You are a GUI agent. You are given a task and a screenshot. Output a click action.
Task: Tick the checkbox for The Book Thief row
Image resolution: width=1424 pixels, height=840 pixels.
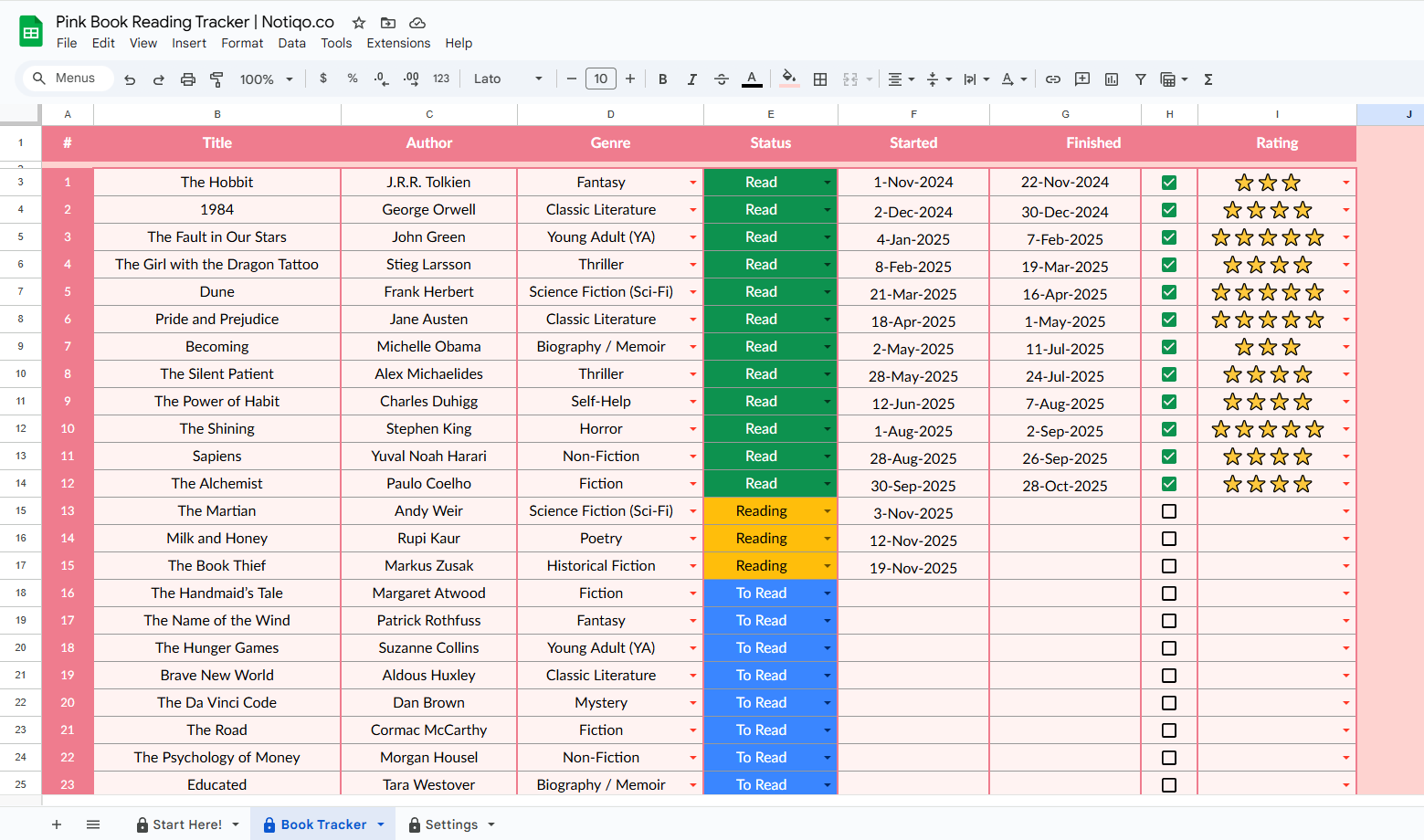coord(1168,566)
